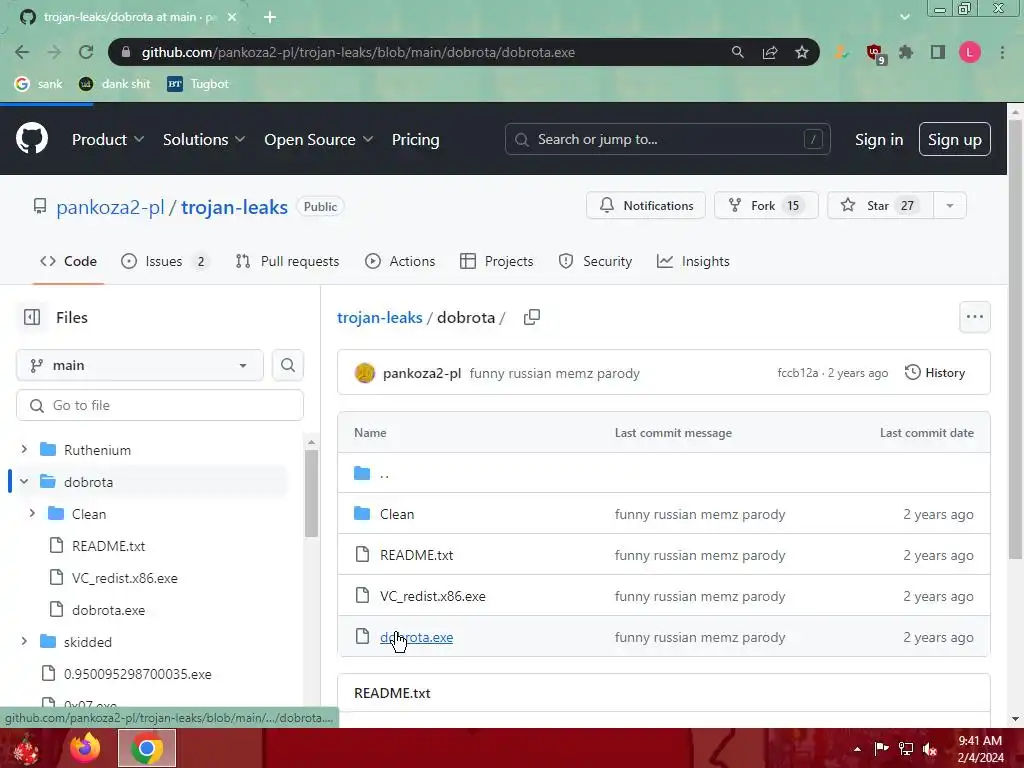The width and height of the screenshot is (1024, 768).
Task: Fork the repository with Fork button
Action: [766, 206]
